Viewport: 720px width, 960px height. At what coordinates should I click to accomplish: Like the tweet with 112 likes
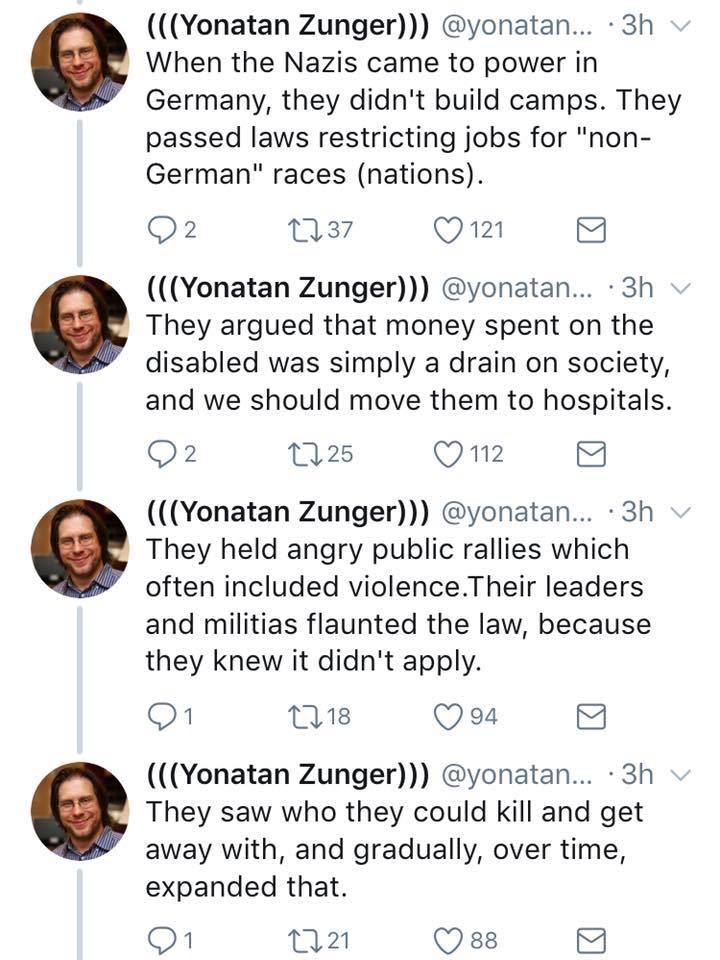point(448,456)
